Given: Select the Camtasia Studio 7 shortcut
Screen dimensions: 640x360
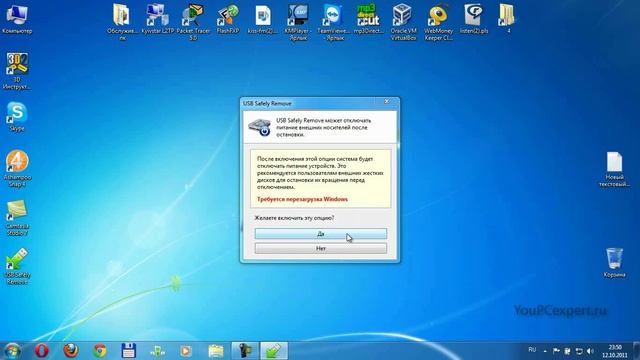Looking at the screenshot, I should point(17,218).
